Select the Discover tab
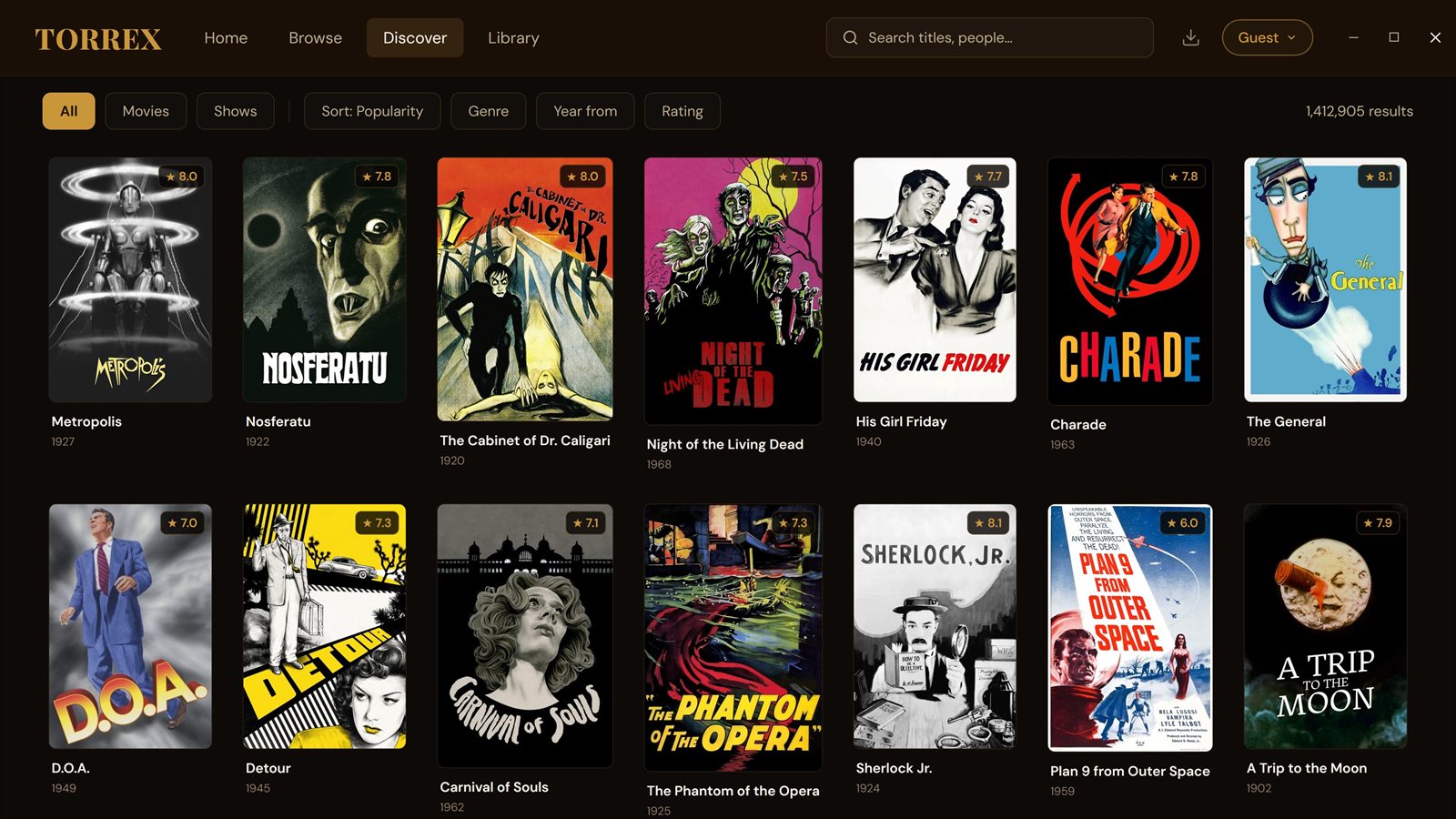This screenshot has width=1456, height=819. point(415,37)
